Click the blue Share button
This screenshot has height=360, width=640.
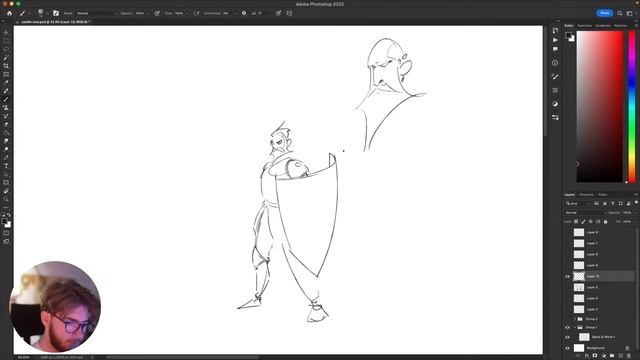click(x=605, y=13)
